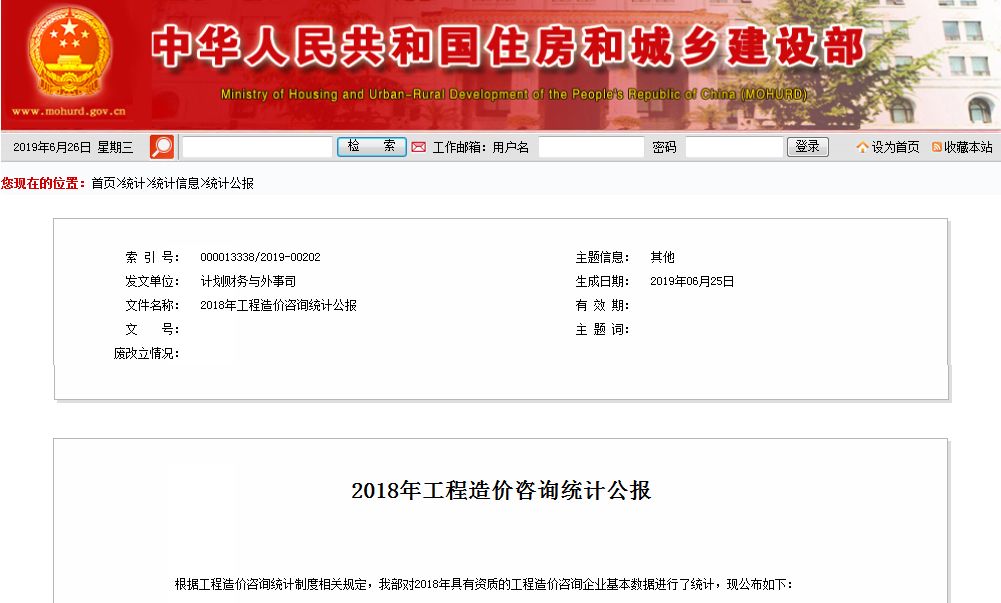Focus the site search input field
Image resolution: width=1001 pixels, height=603 pixels.
[x=257, y=147]
